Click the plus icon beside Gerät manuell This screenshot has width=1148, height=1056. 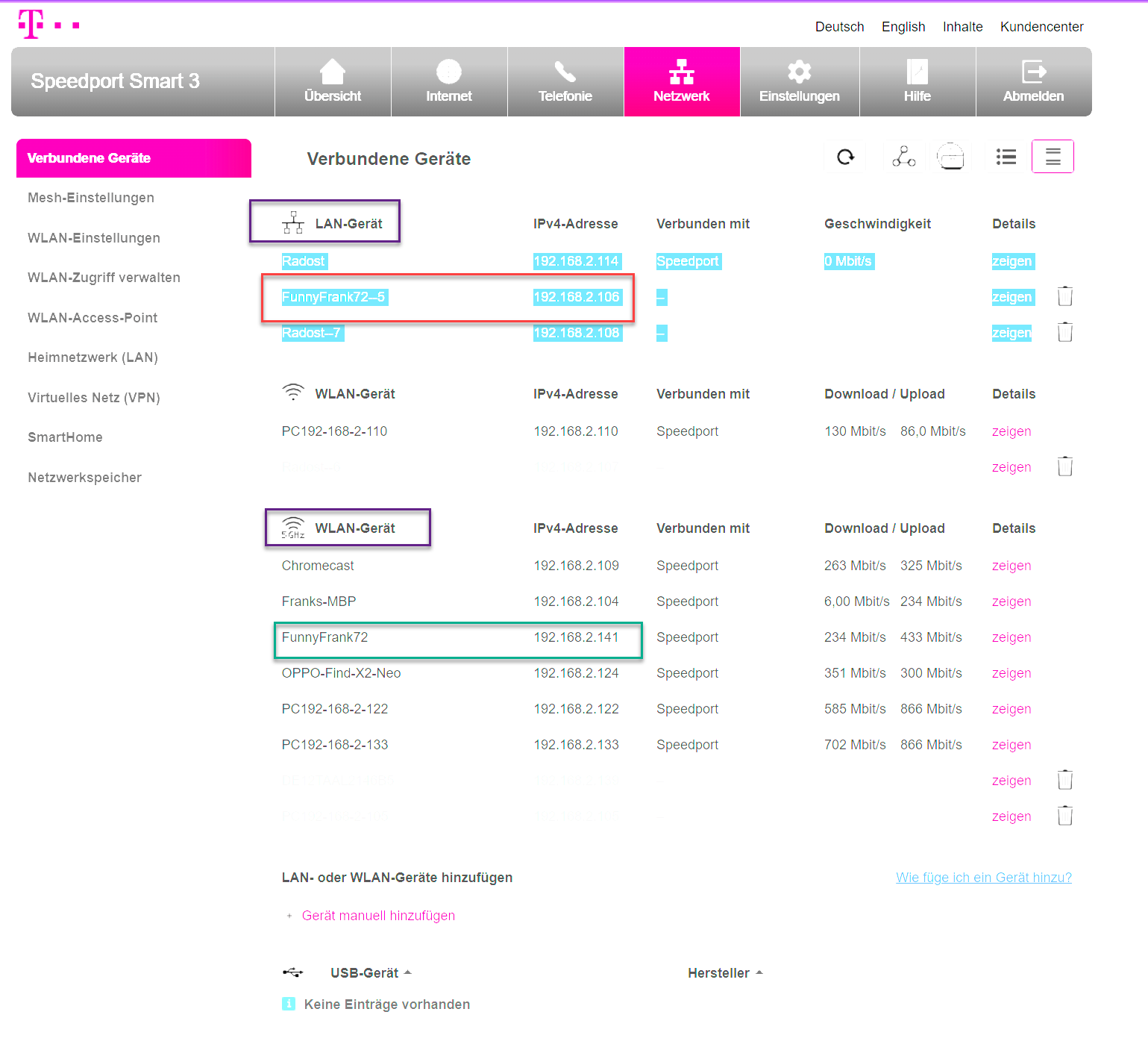[289, 916]
